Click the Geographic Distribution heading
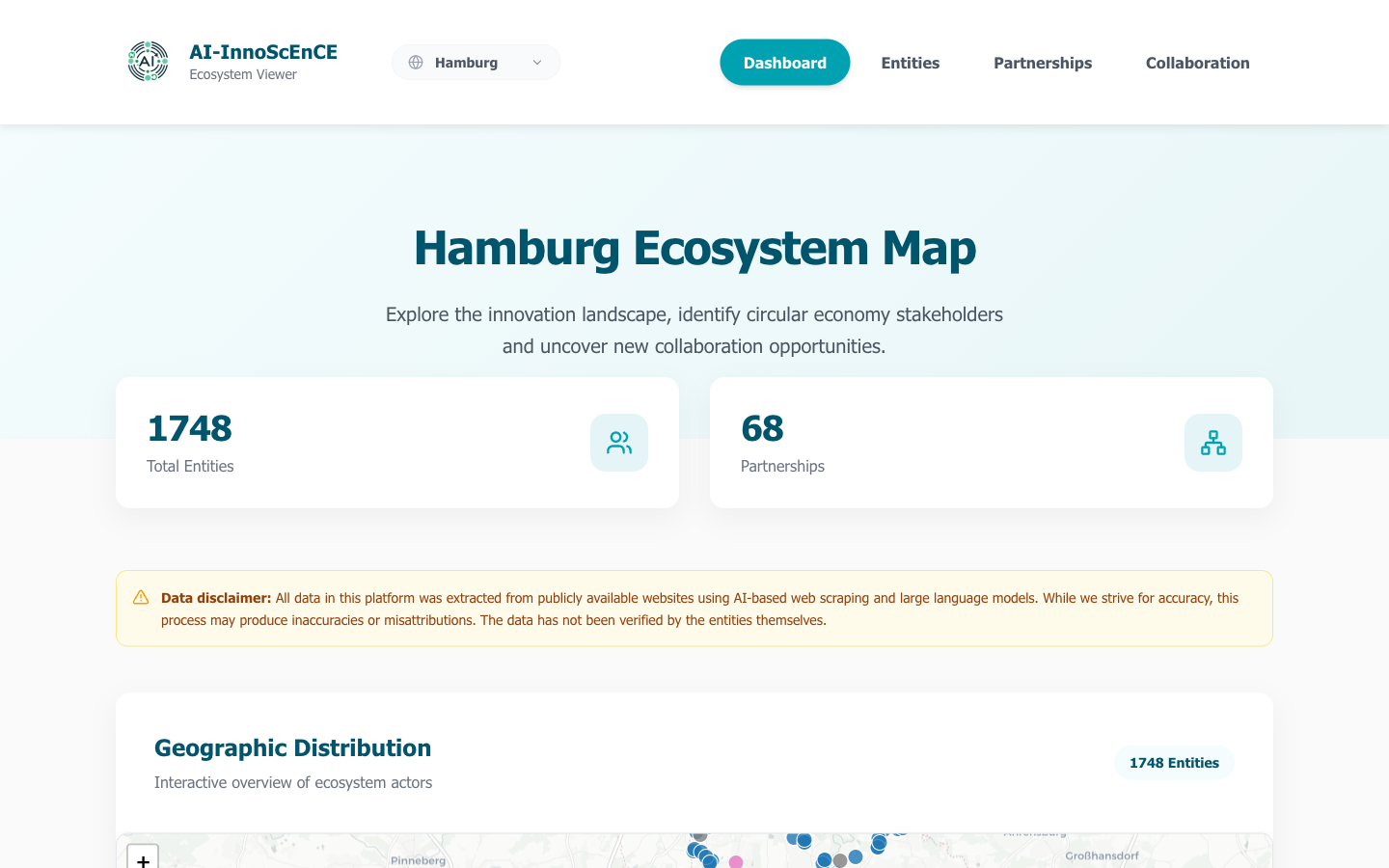1389x868 pixels. [x=292, y=748]
